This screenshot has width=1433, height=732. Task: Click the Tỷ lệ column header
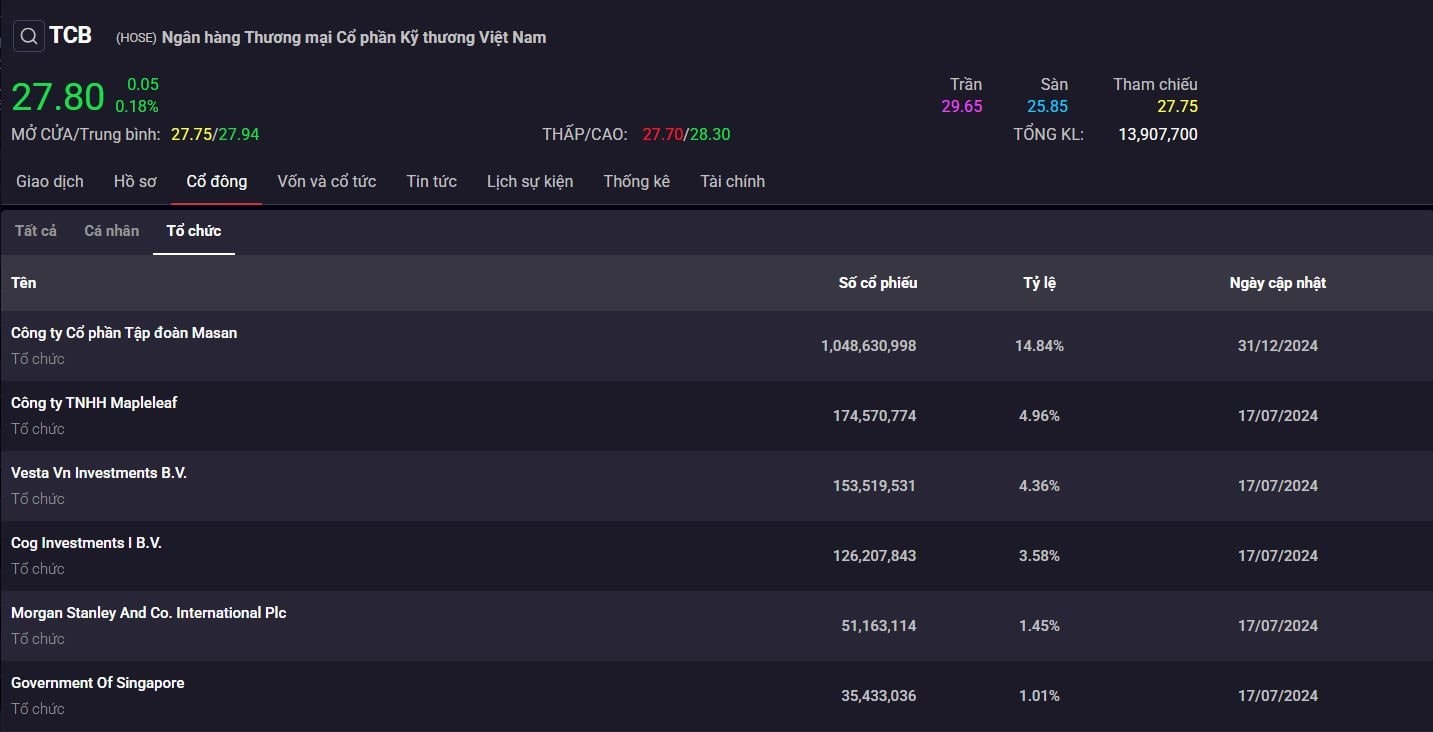click(x=1040, y=283)
